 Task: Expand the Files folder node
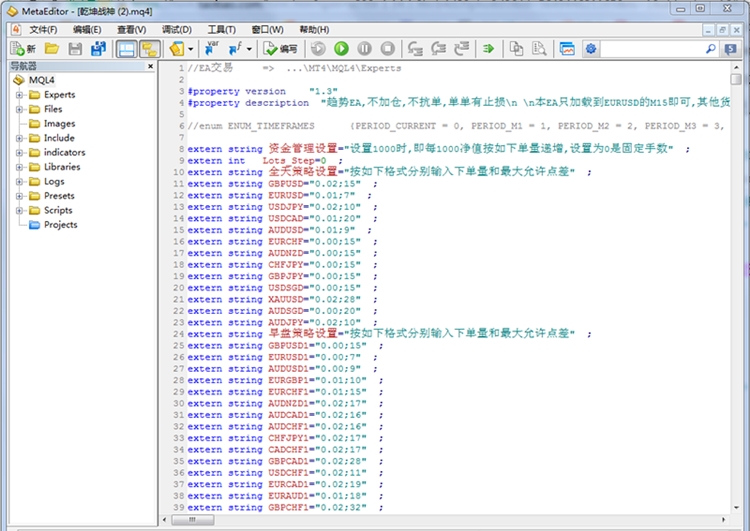(x=19, y=109)
